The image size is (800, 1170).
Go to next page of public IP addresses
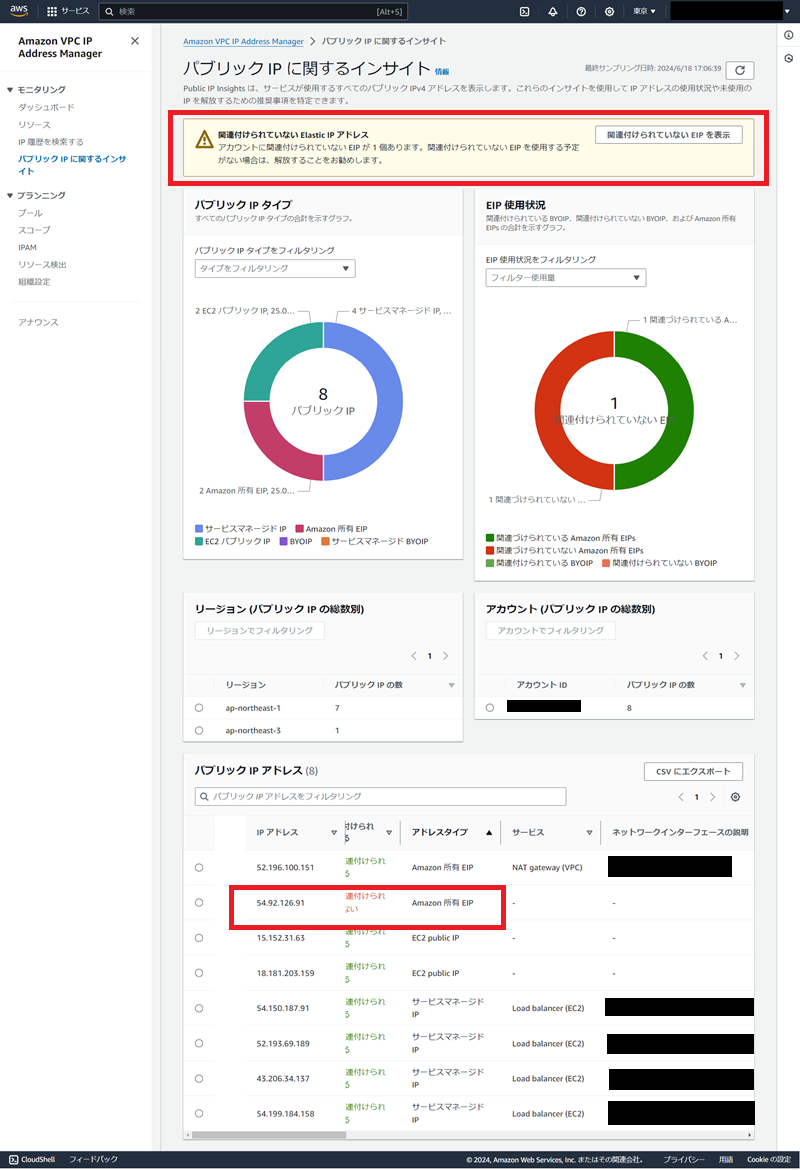coord(713,797)
